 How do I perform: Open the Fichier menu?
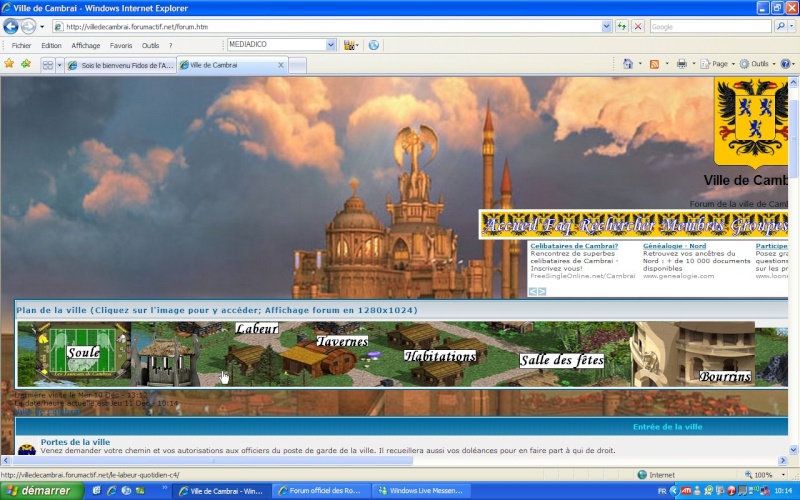21,45
